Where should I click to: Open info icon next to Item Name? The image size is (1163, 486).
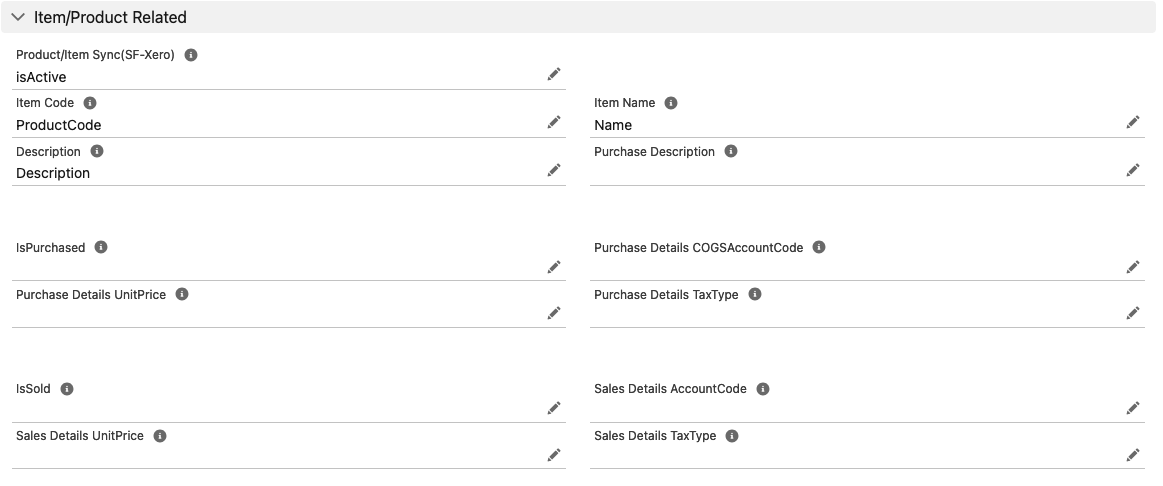pyautogui.click(x=671, y=103)
